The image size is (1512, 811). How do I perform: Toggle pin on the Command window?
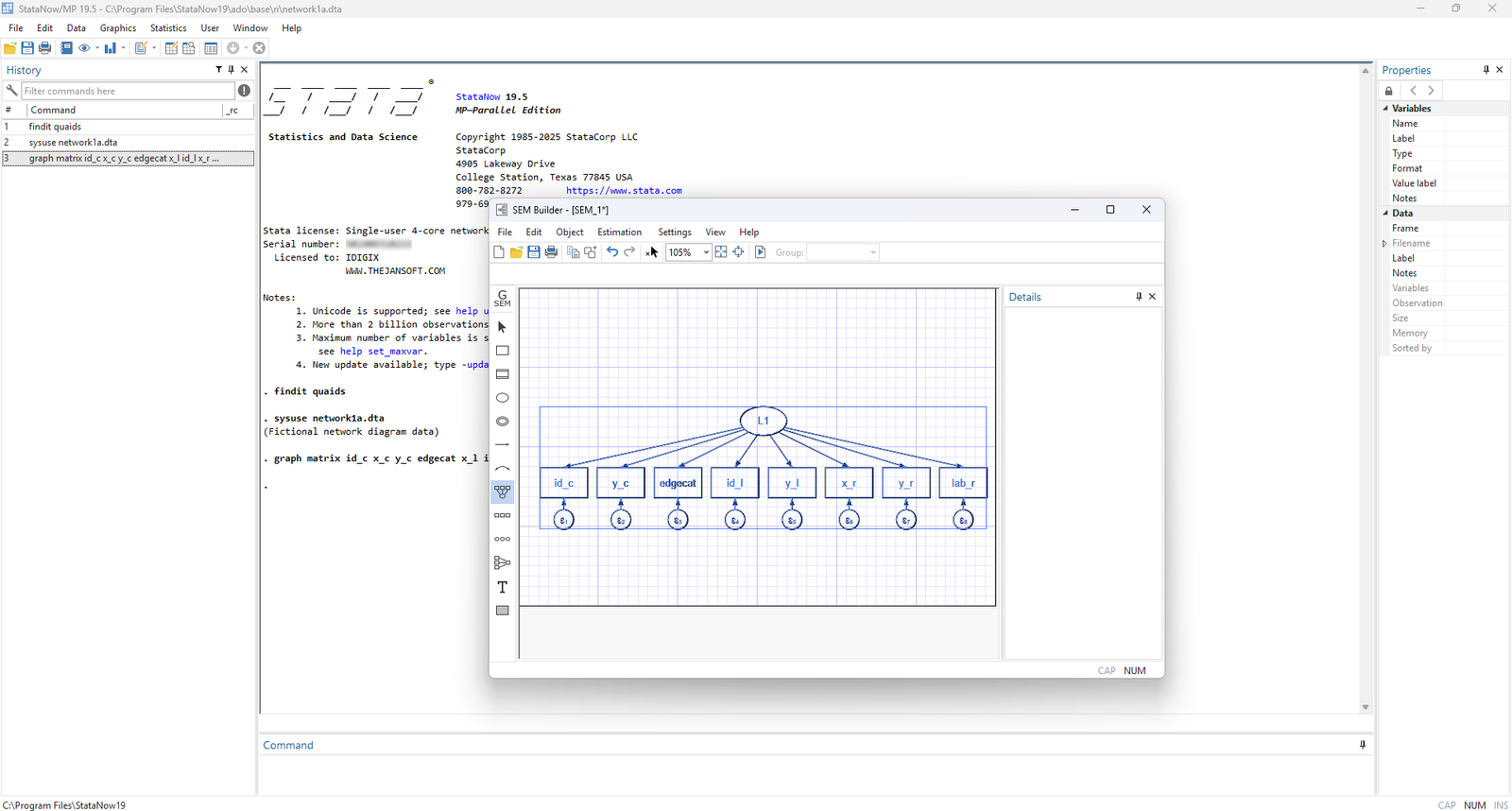[x=1363, y=745]
